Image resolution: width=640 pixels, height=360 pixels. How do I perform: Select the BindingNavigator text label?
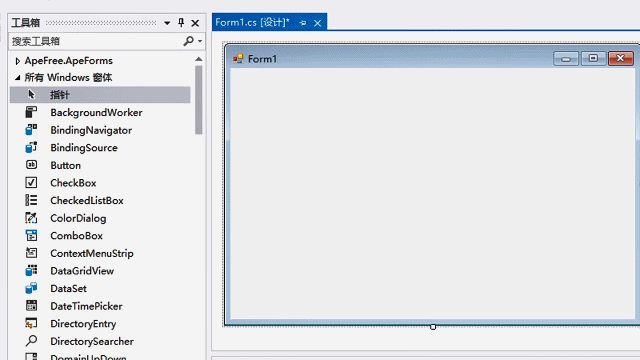click(91, 130)
